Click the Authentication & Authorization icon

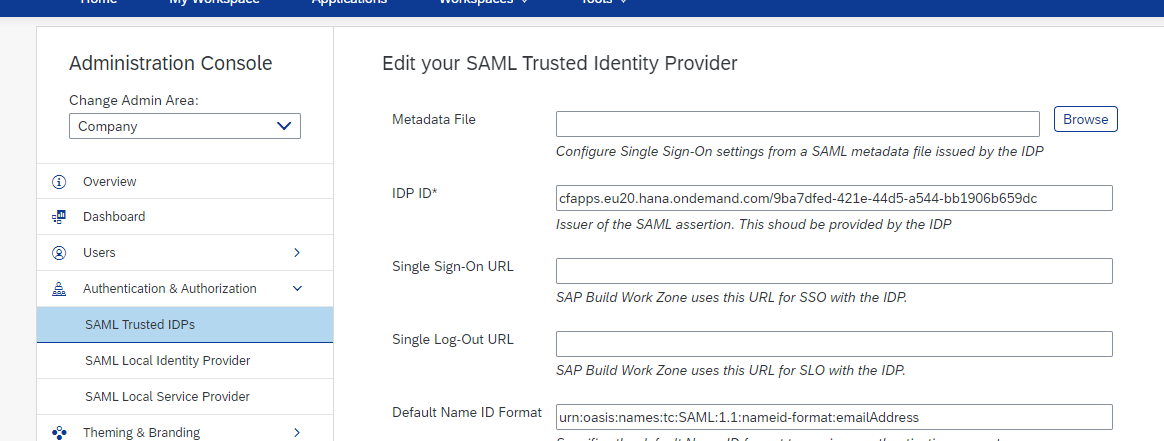(59, 289)
